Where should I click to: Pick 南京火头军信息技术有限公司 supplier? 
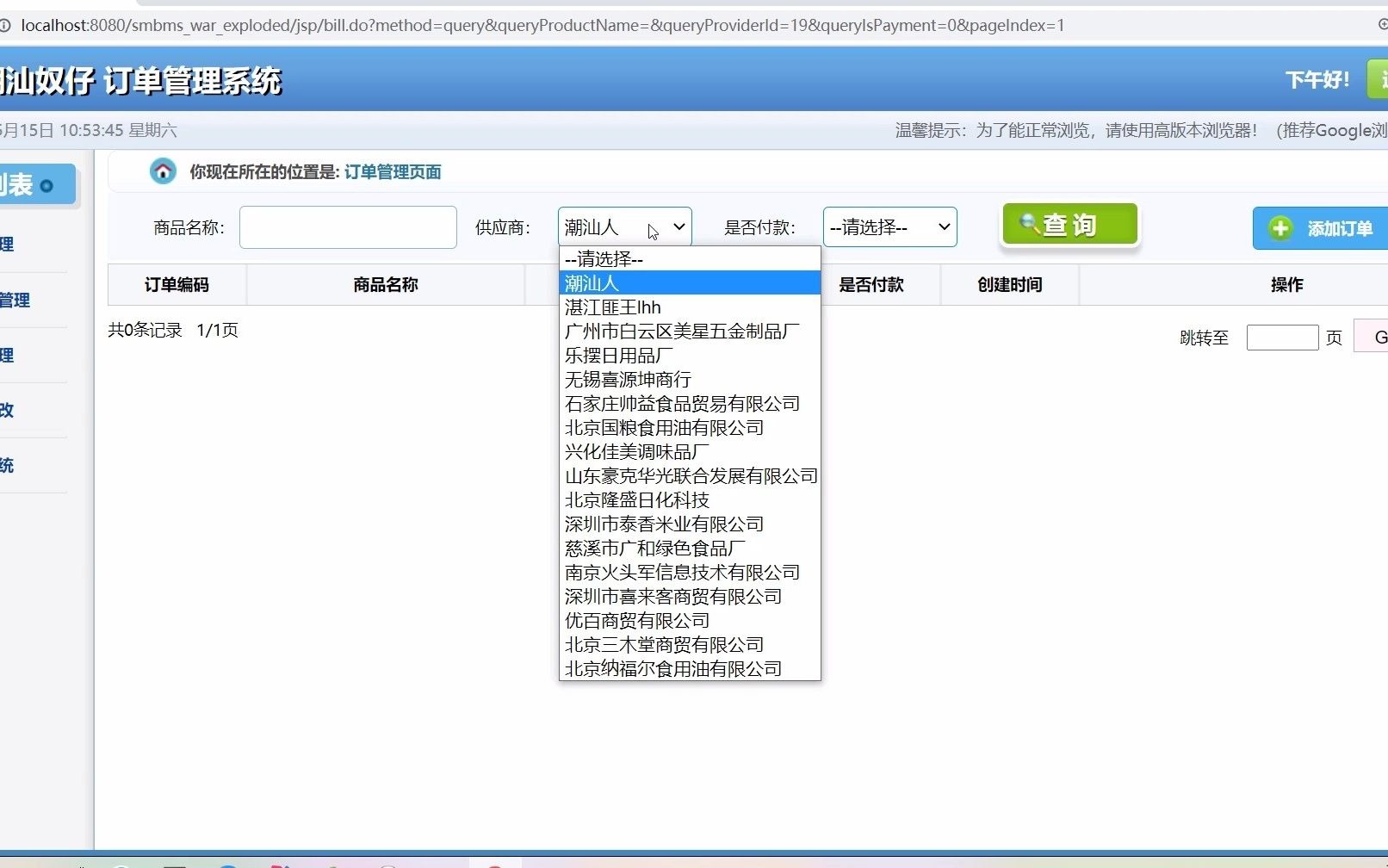click(x=690, y=572)
